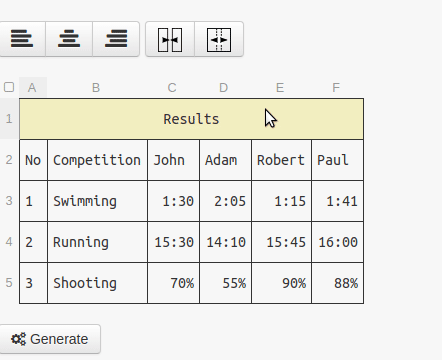This screenshot has height=360, width=442.
Task: Select column B header
Action: [96, 88]
